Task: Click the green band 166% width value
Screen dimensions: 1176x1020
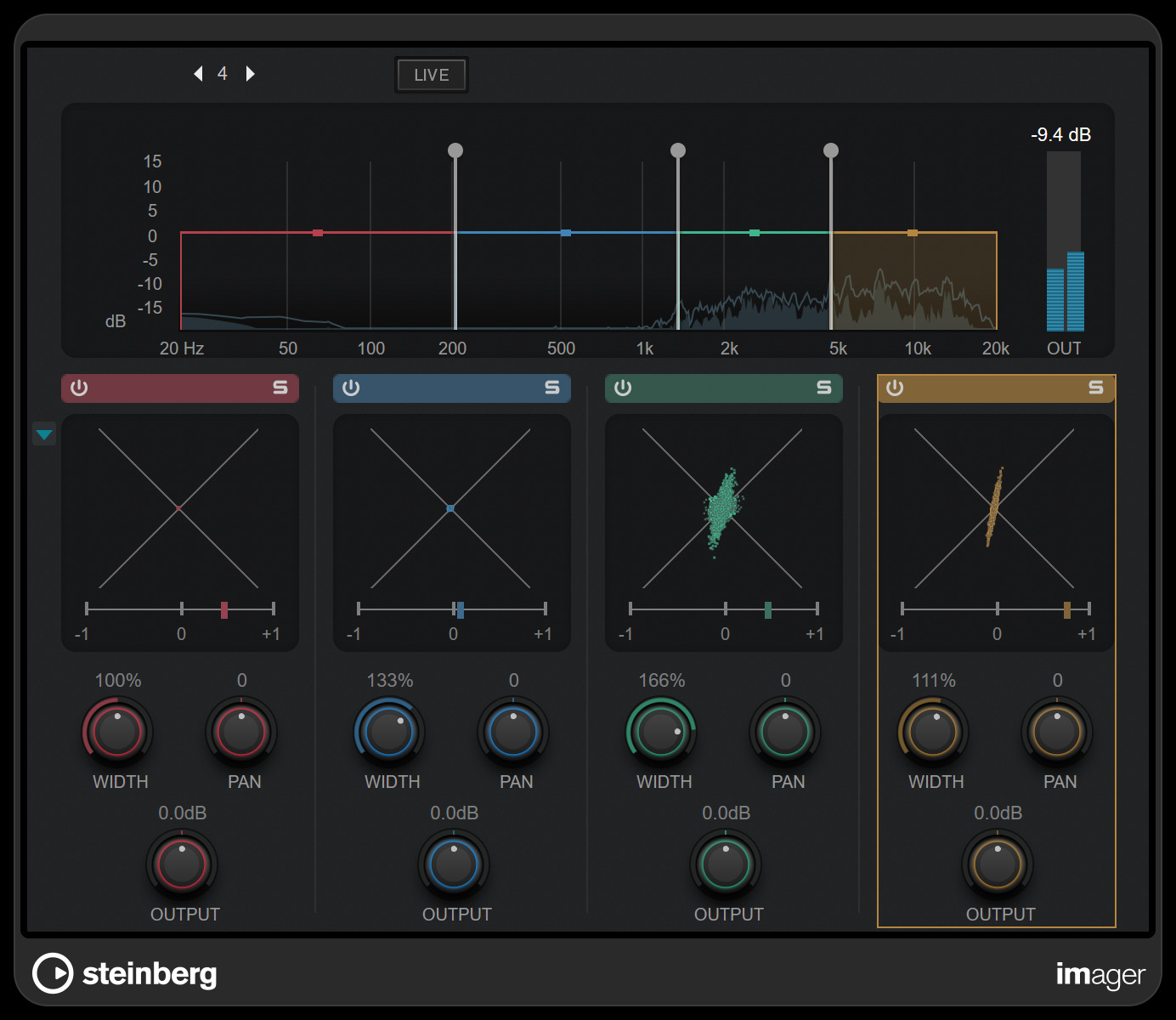Action: pos(662,681)
